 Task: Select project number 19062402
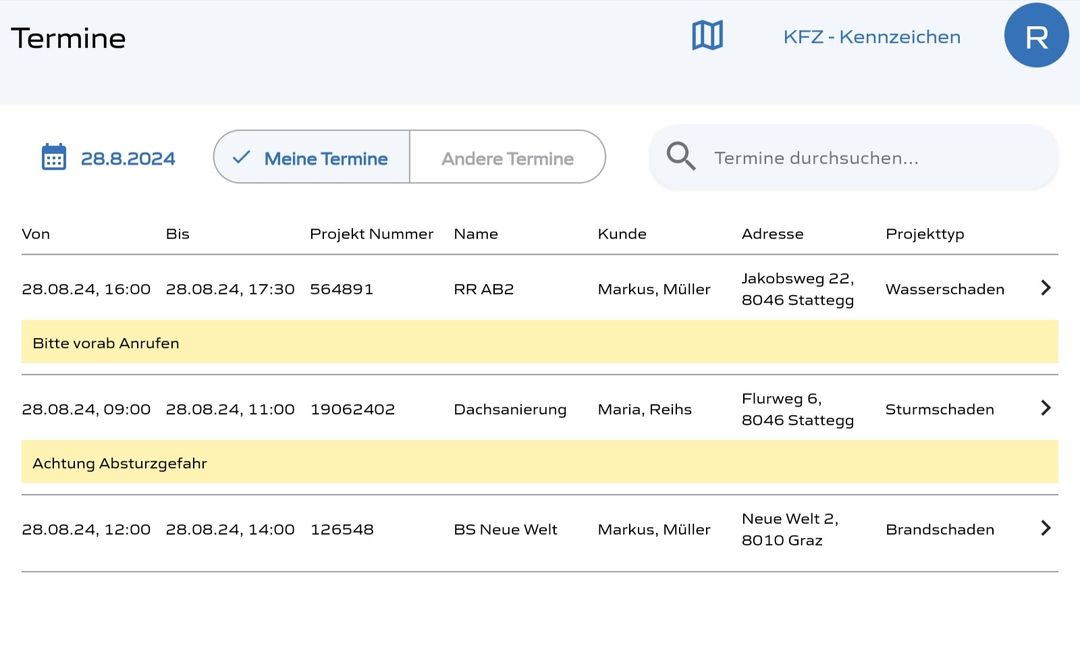[354, 409]
